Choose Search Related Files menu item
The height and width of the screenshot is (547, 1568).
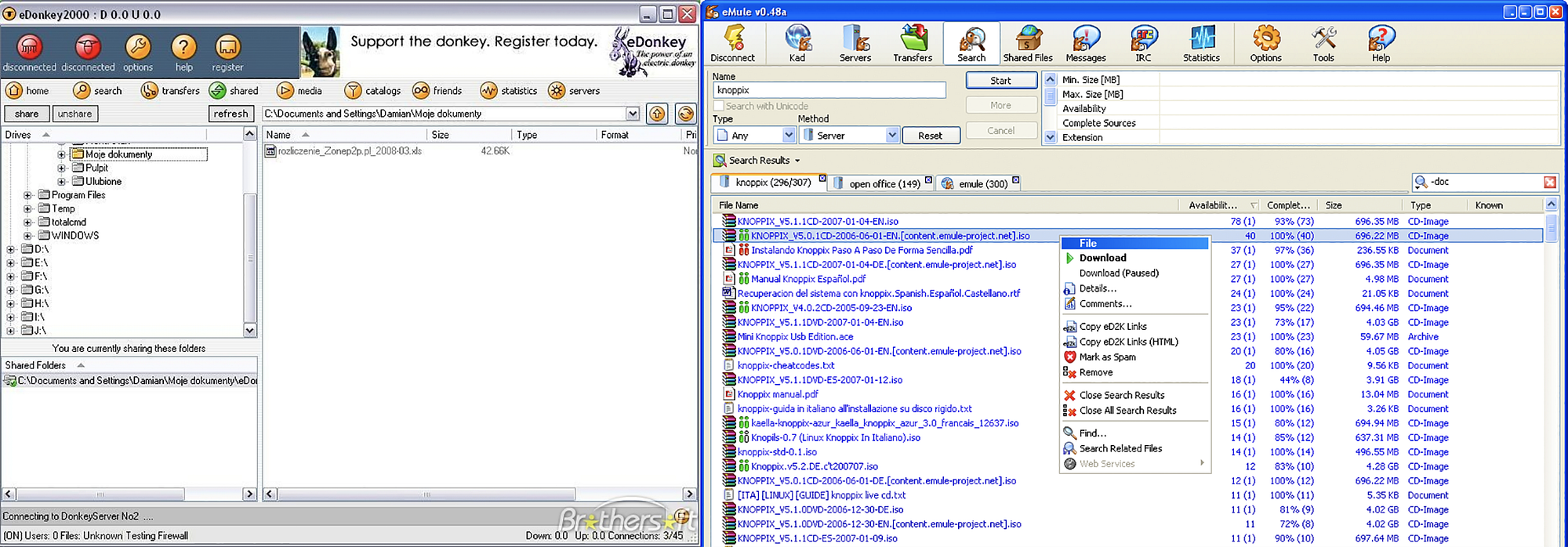point(1135,448)
